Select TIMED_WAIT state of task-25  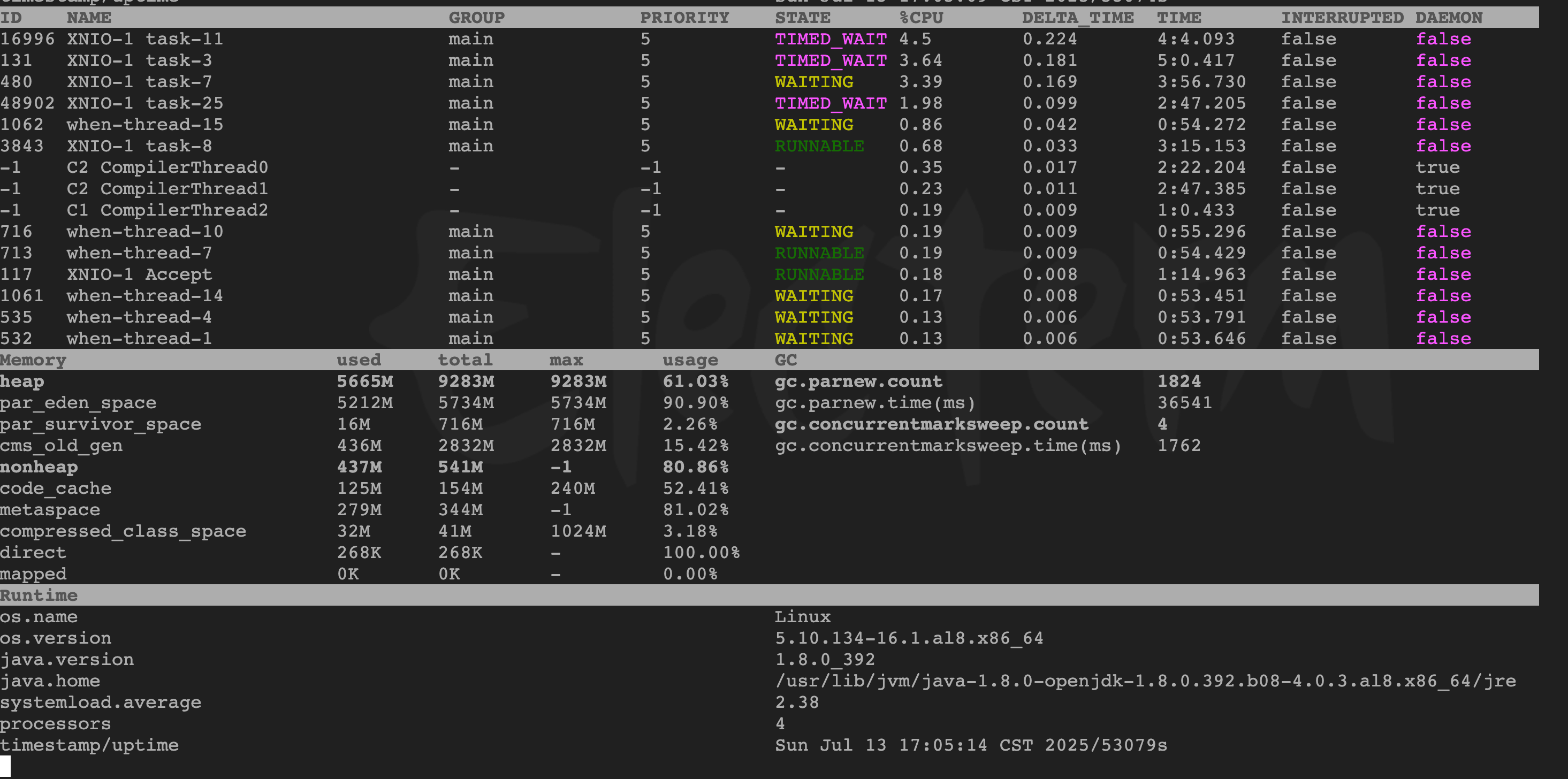[831, 103]
